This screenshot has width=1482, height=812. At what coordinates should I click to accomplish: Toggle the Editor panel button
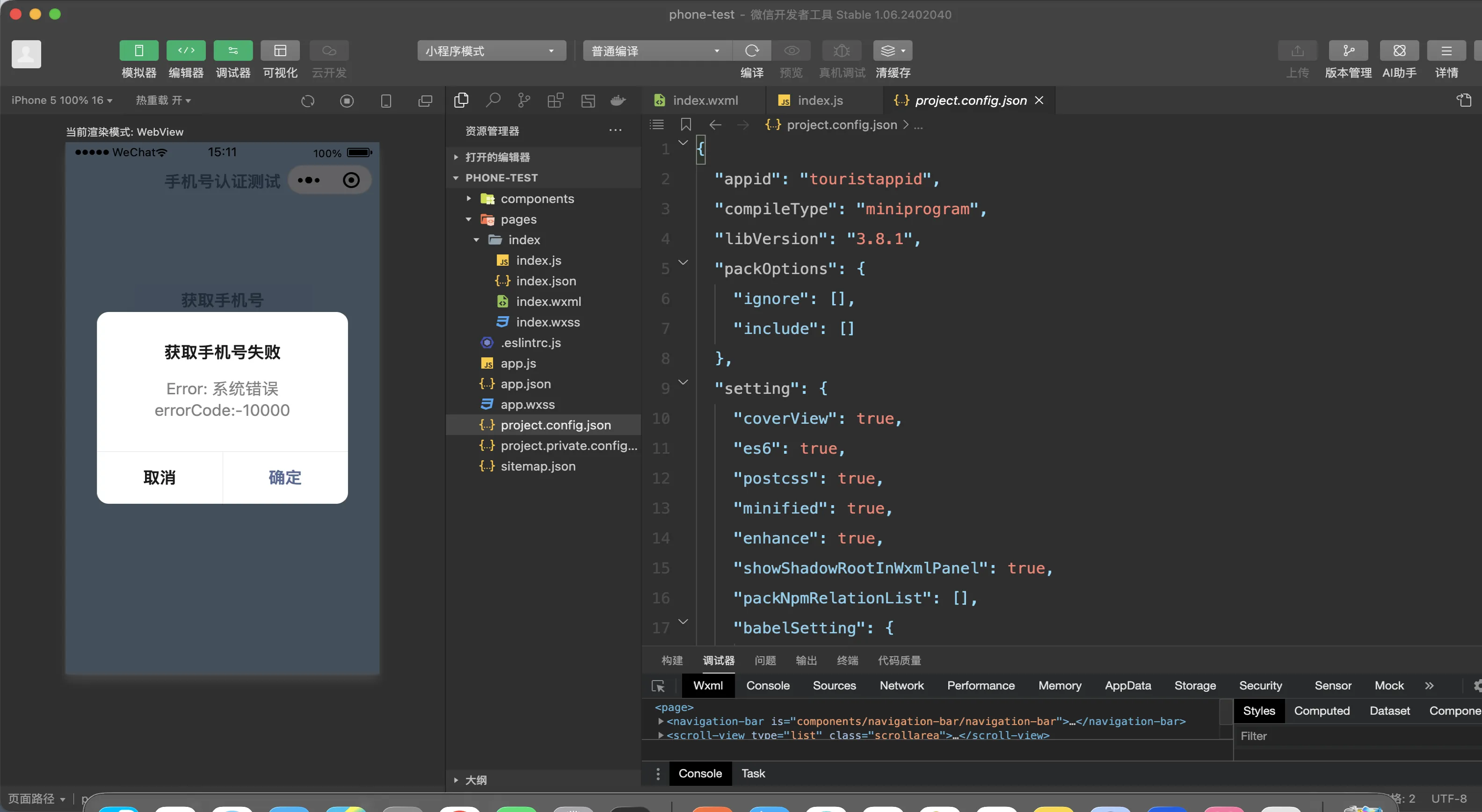[186, 51]
